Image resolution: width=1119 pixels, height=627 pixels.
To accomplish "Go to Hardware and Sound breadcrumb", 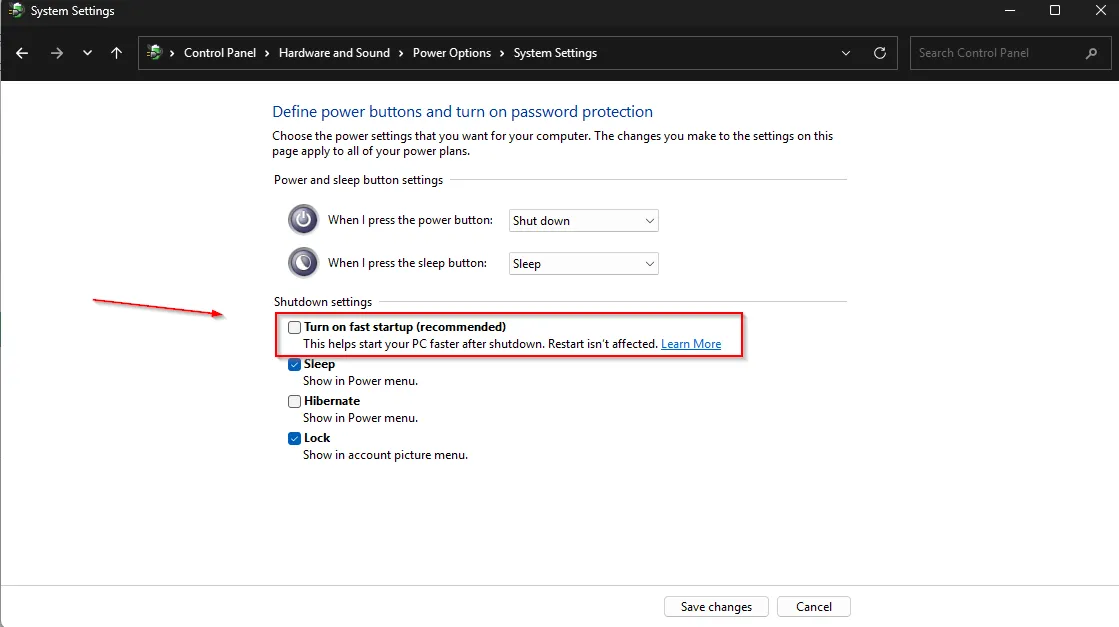I will pyautogui.click(x=334, y=52).
